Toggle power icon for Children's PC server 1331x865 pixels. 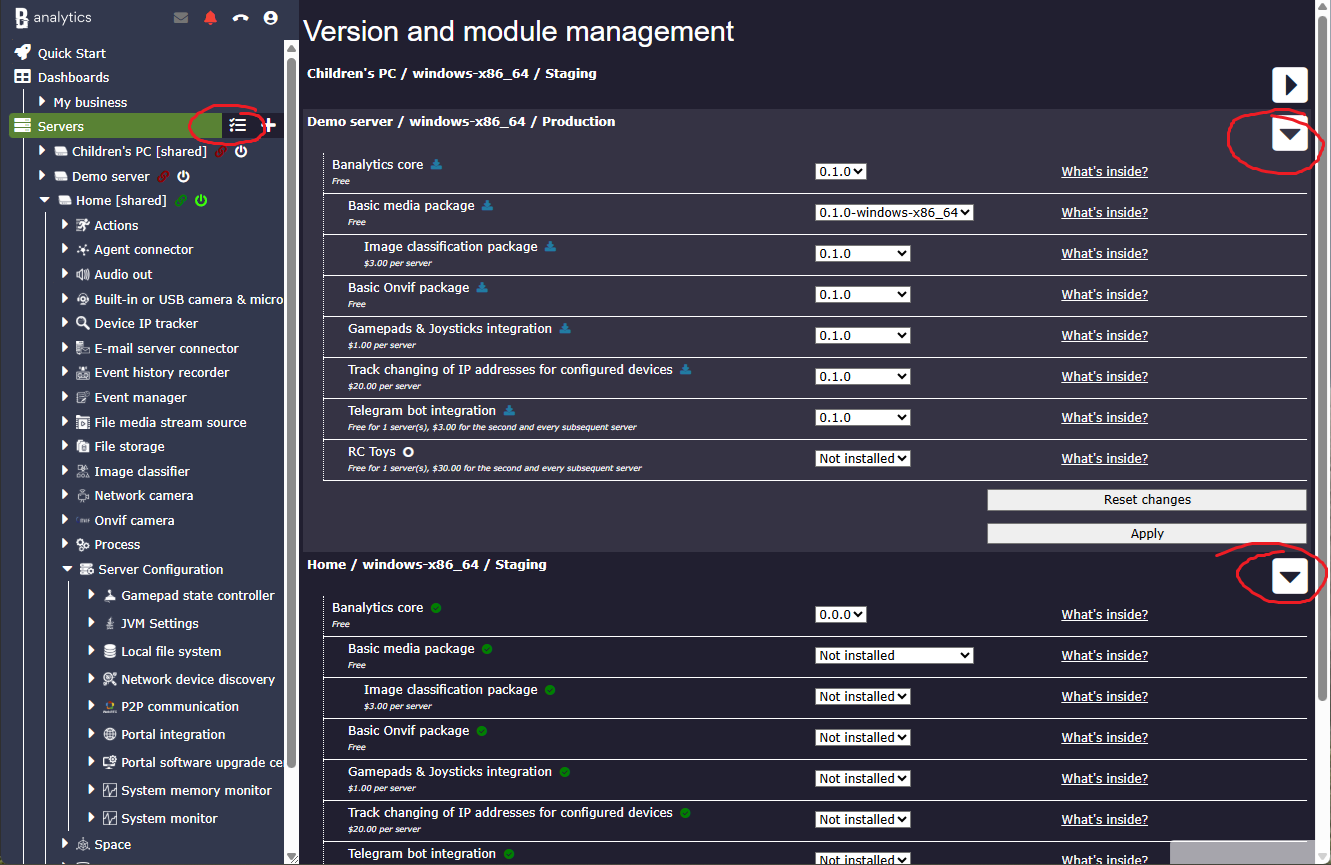pyautogui.click(x=241, y=152)
